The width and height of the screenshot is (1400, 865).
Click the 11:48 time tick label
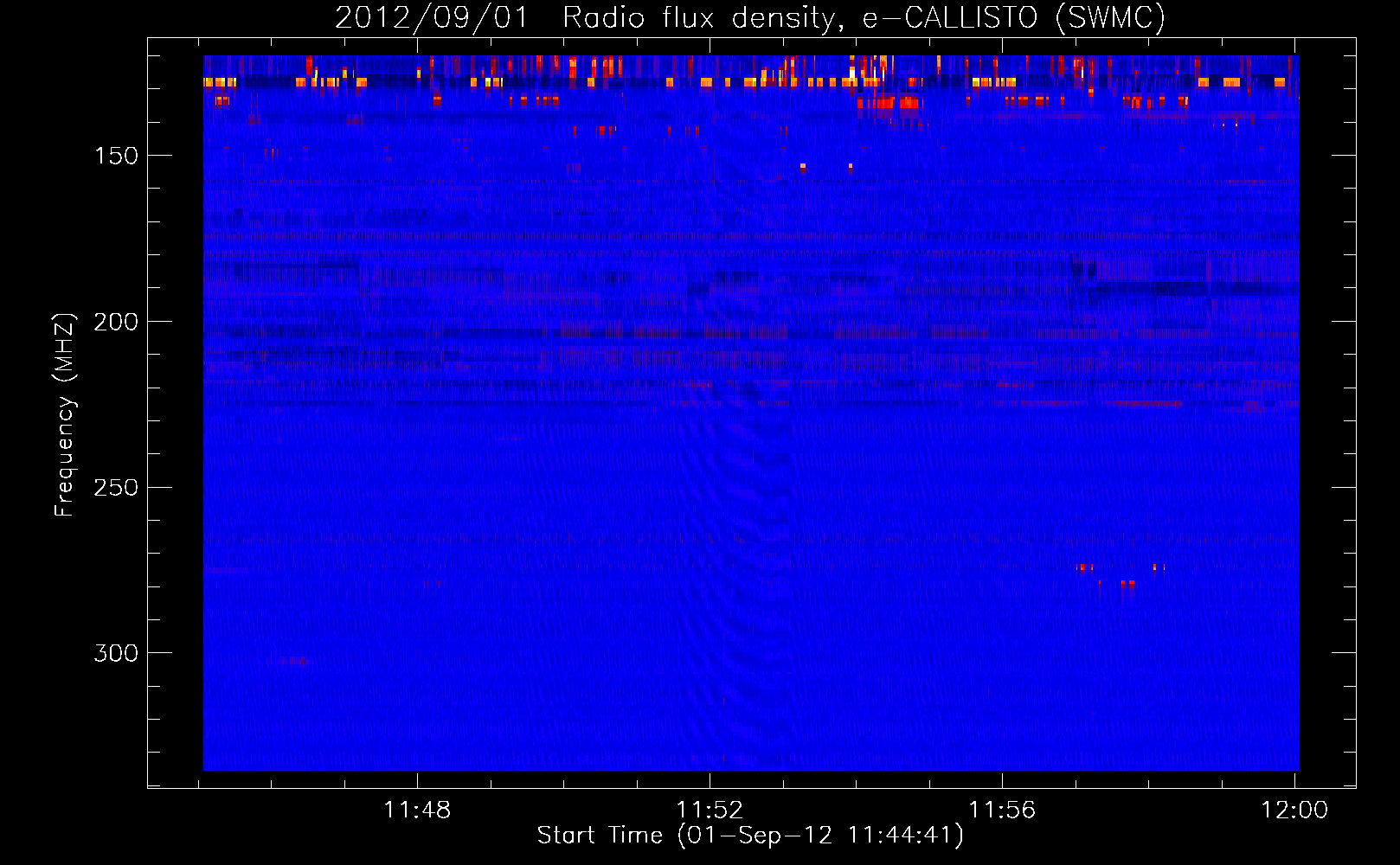(417, 810)
